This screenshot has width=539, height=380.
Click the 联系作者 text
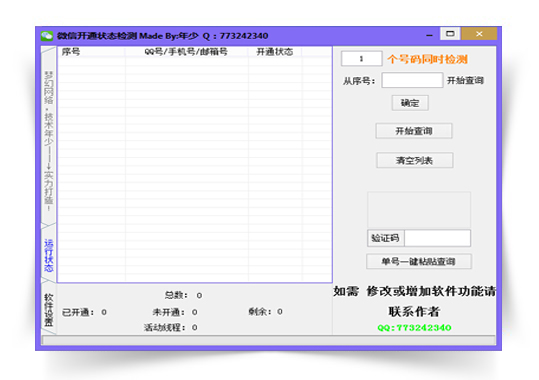point(414,312)
